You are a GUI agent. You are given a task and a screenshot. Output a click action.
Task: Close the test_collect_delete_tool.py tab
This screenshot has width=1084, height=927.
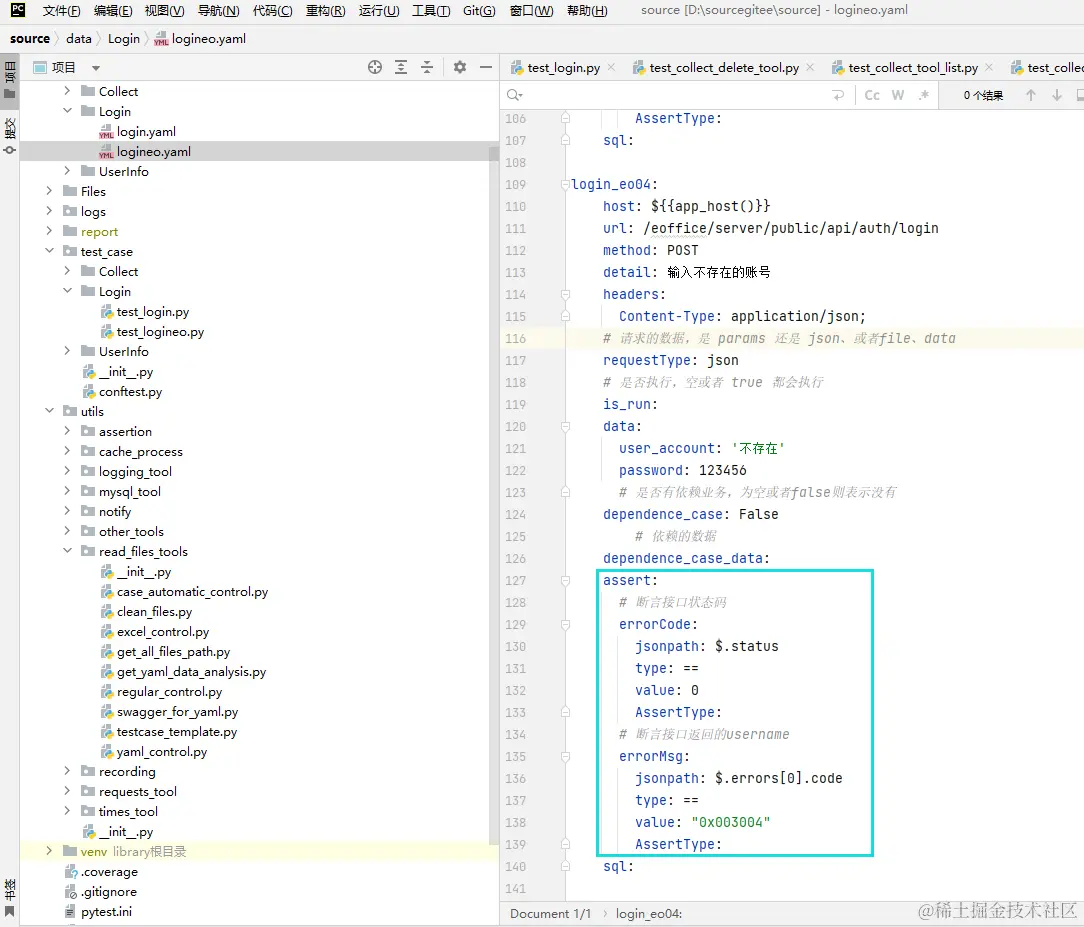point(810,67)
